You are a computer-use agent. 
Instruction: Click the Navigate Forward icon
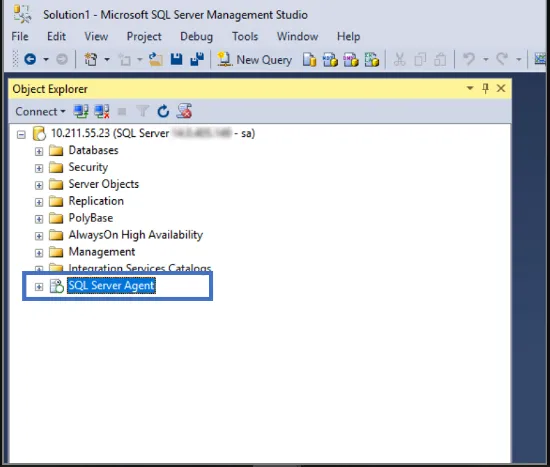pyautogui.click(x=62, y=59)
